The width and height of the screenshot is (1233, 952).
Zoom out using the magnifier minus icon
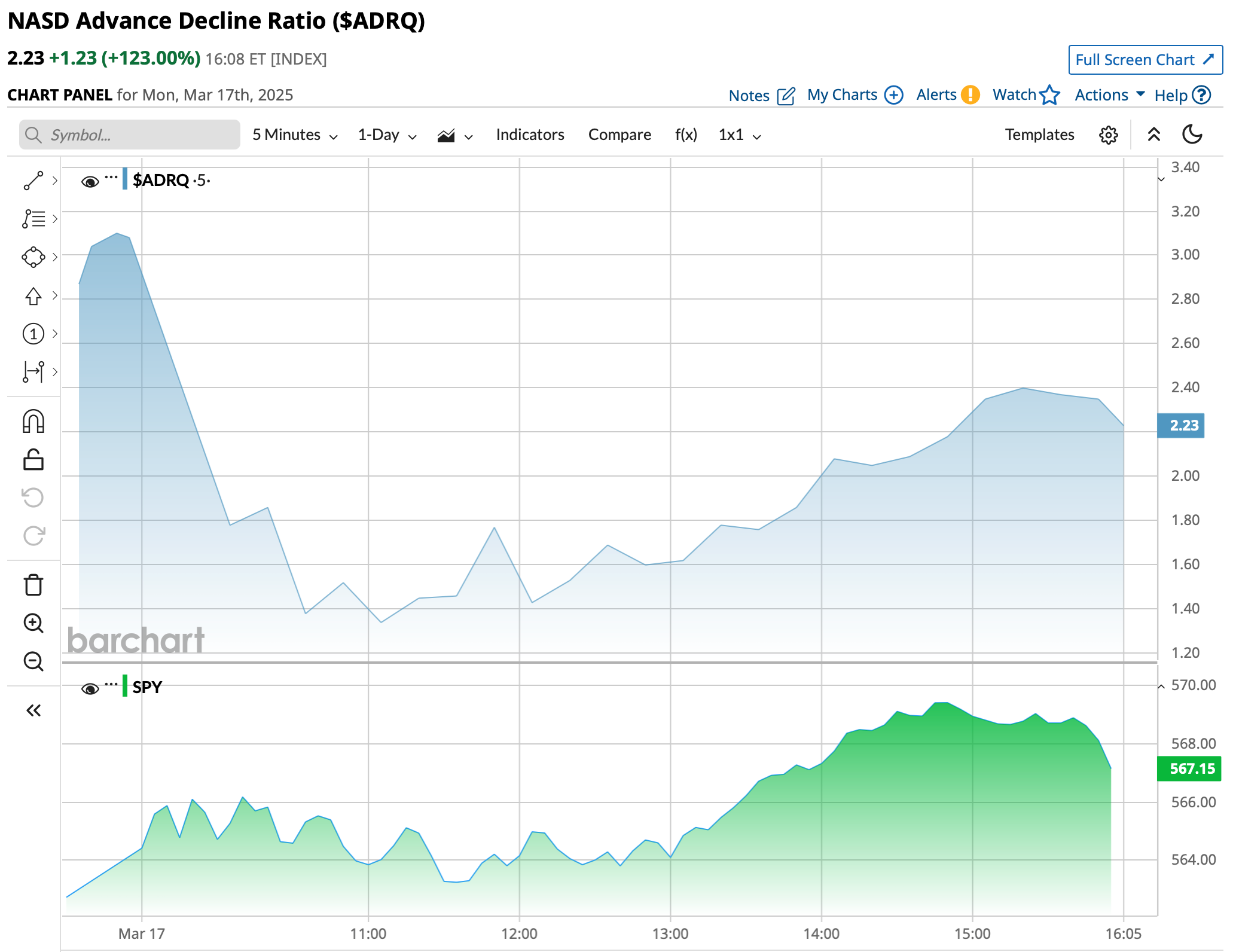pos(33,661)
